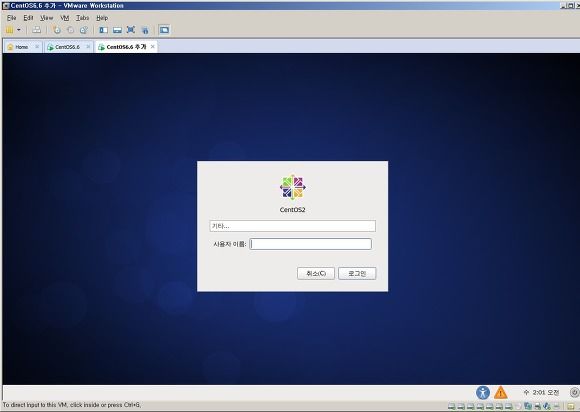Switch to Unity mode icon
This screenshot has width=580, height=412.
point(145,30)
